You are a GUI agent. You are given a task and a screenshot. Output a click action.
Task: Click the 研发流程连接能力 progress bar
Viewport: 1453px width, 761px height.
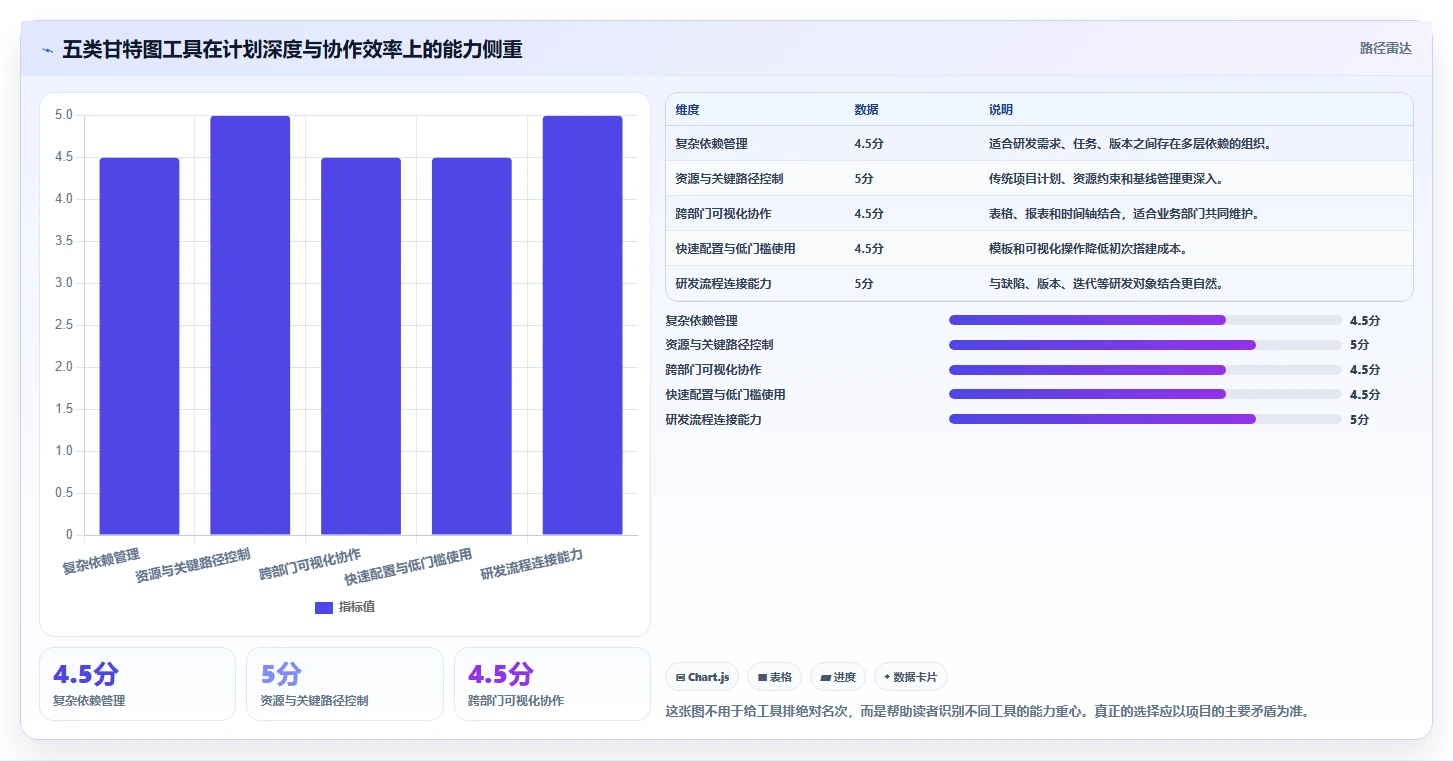(x=1145, y=419)
